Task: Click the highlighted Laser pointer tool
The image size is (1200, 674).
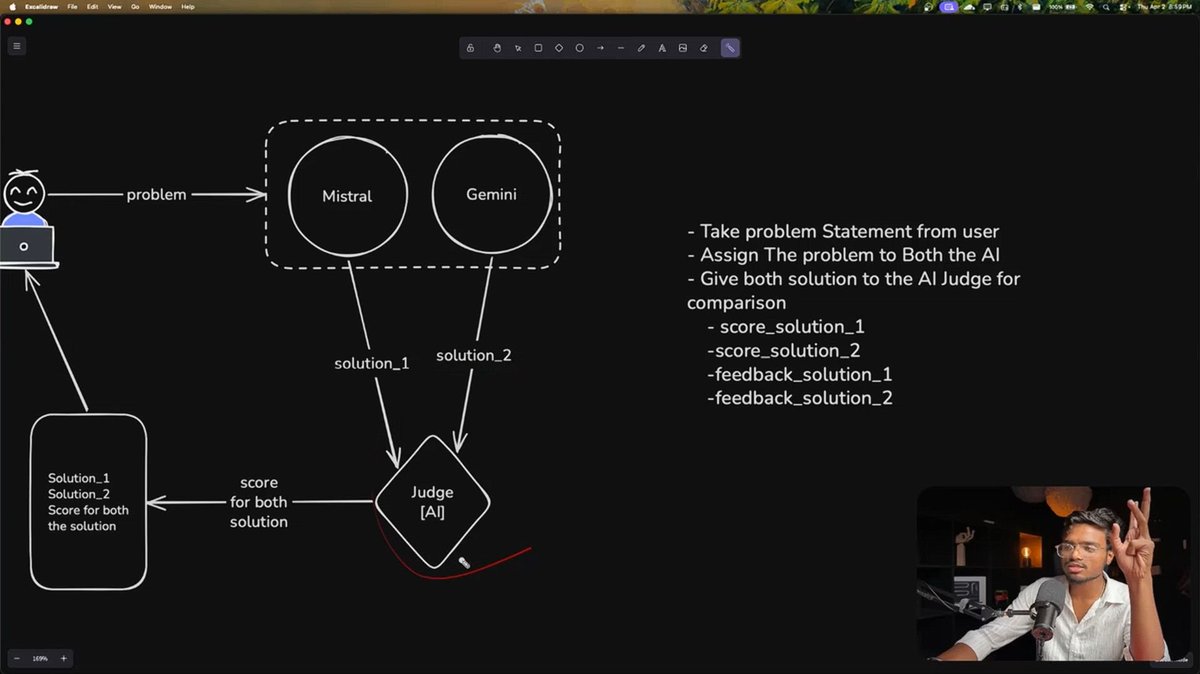Action: pos(731,48)
